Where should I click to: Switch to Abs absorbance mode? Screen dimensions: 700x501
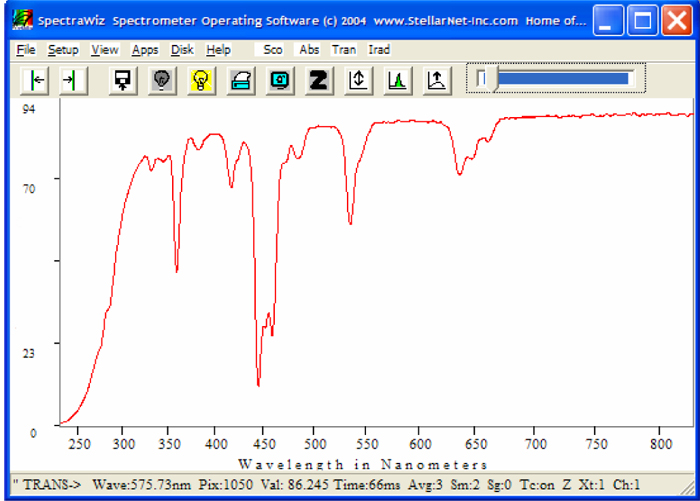pos(309,50)
